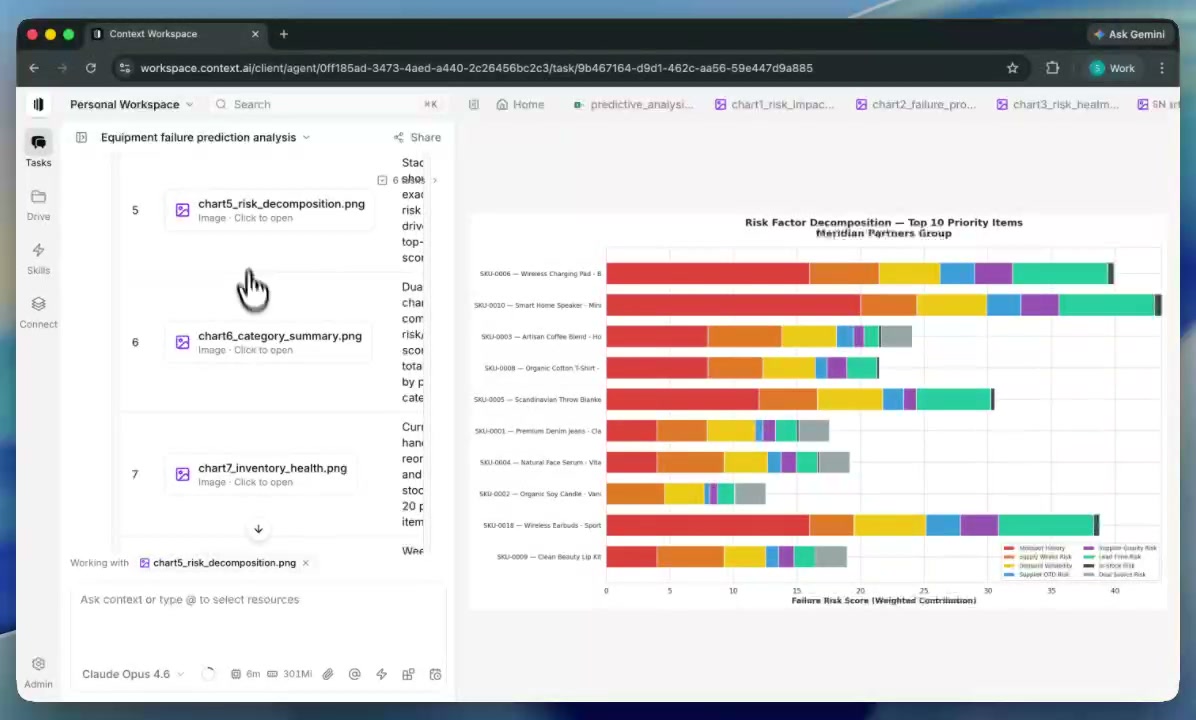
Task: Go back with browser back arrow
Action: (x=34, y=68)
